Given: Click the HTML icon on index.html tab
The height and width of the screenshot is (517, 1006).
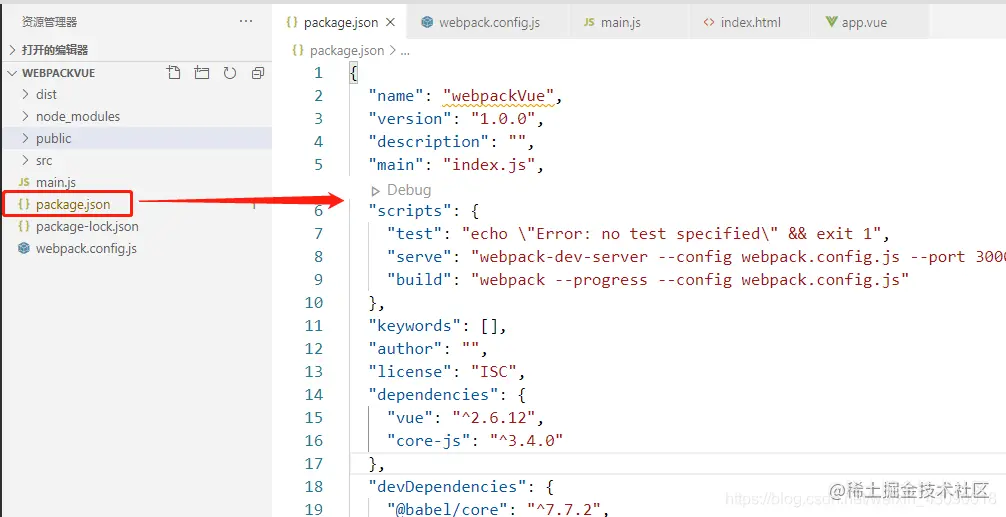Looking at the screenshot, I should [708, 22].
